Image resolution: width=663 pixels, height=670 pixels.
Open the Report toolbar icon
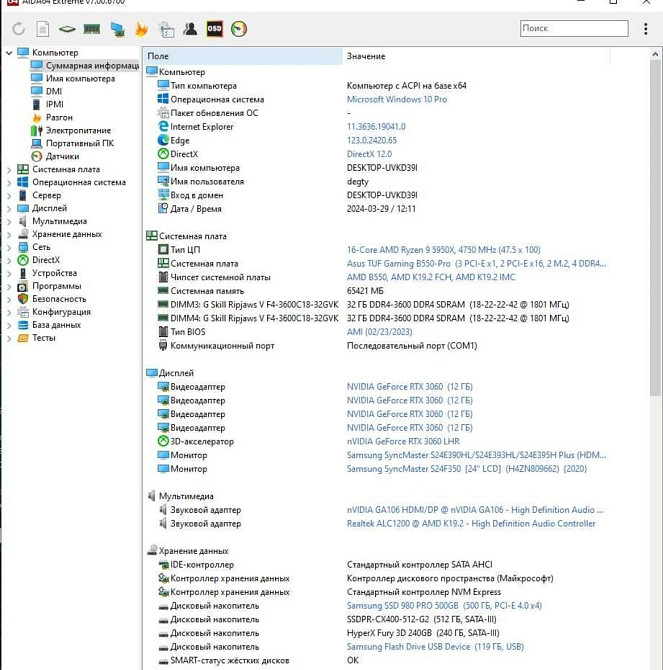[x=42, y=30]
